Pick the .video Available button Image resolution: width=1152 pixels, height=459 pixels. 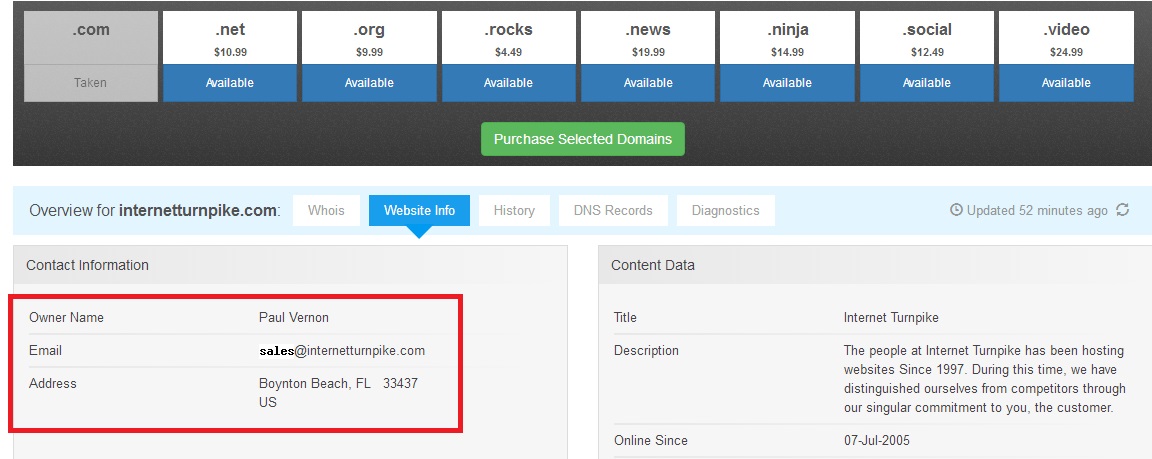(x=1066, y=83)
